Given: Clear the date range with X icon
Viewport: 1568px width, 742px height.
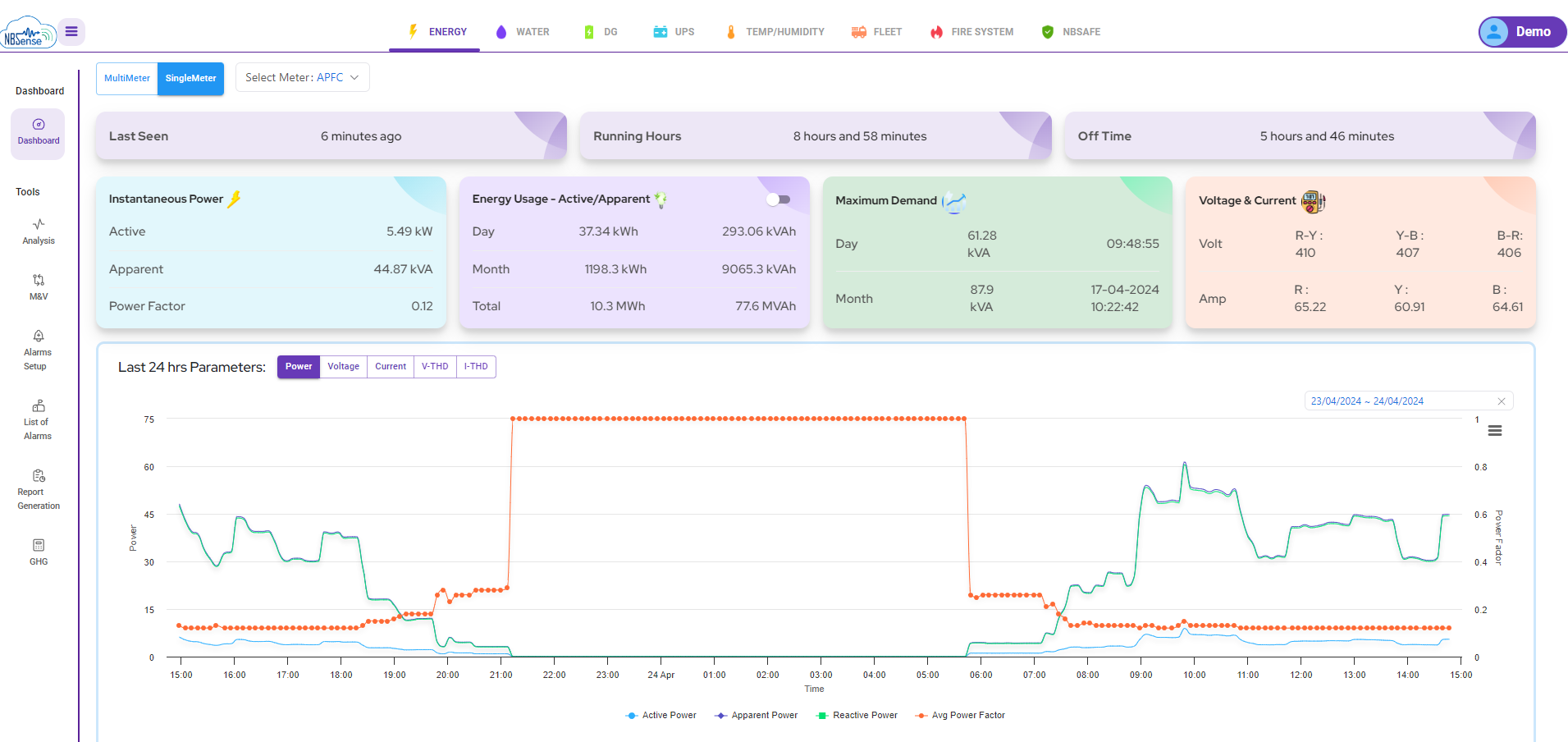Looking at the screenshot, I should click(x=1502, y=401).
